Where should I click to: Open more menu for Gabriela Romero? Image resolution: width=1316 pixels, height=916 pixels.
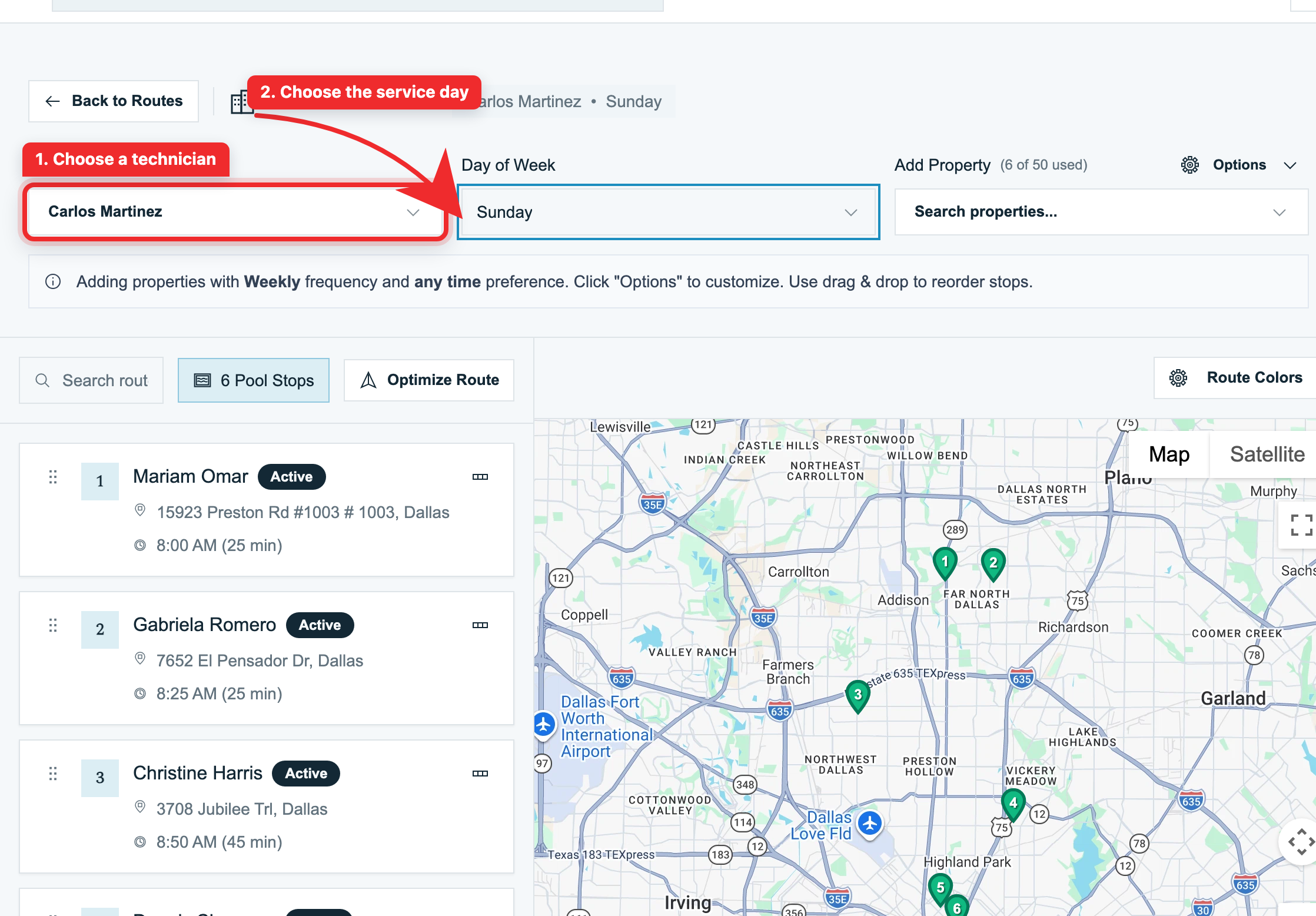(480, 625)
